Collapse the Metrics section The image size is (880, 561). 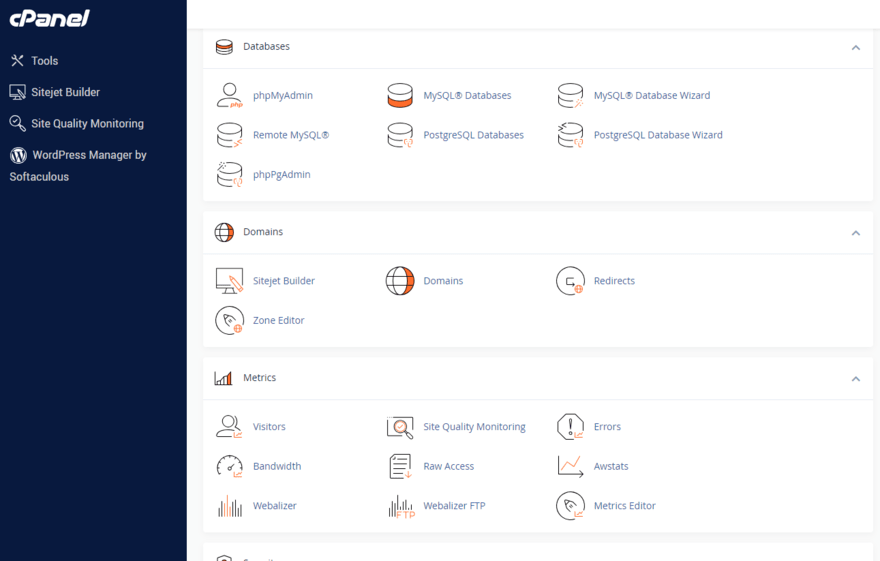856,379
